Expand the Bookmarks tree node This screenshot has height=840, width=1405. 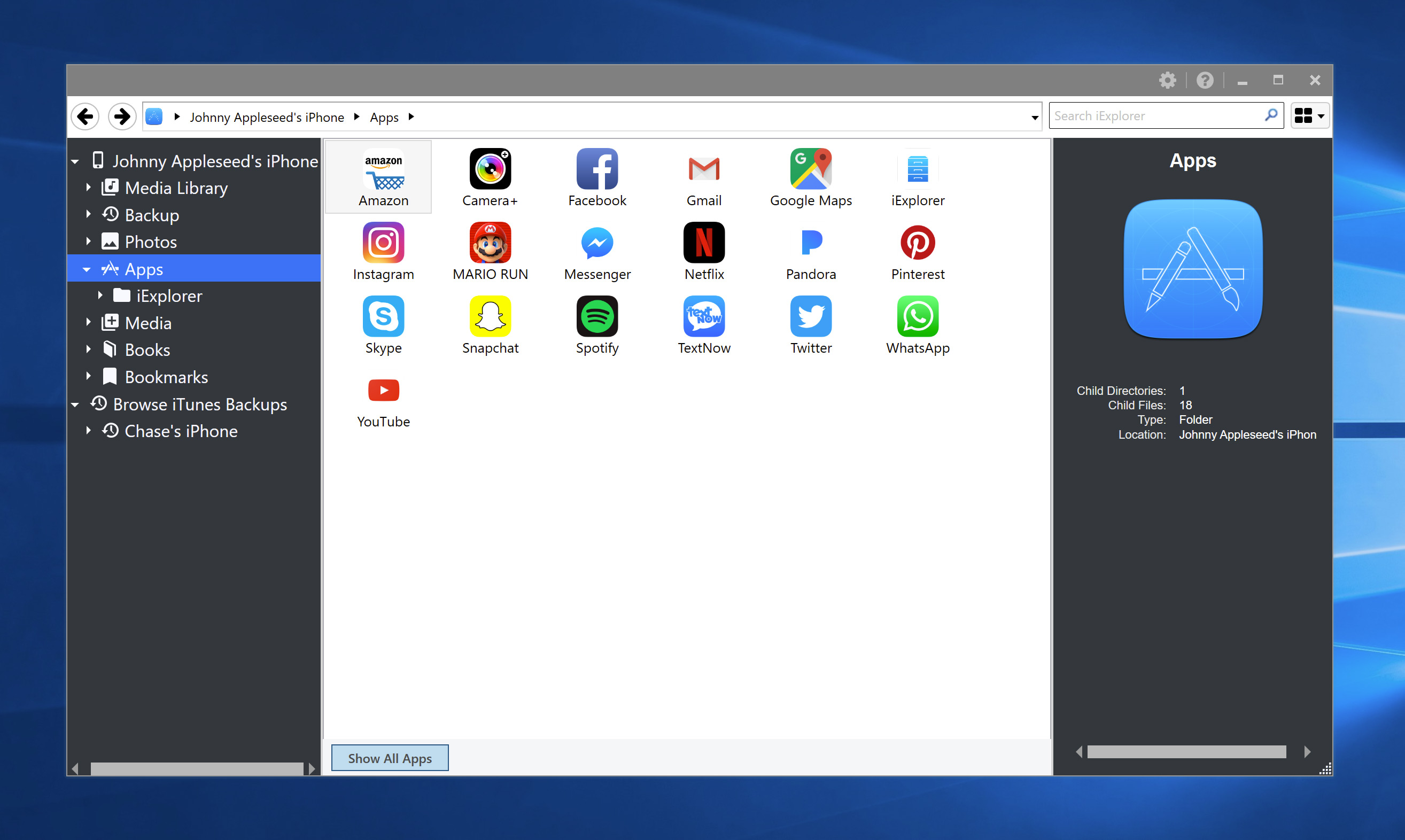pos(88,376)
